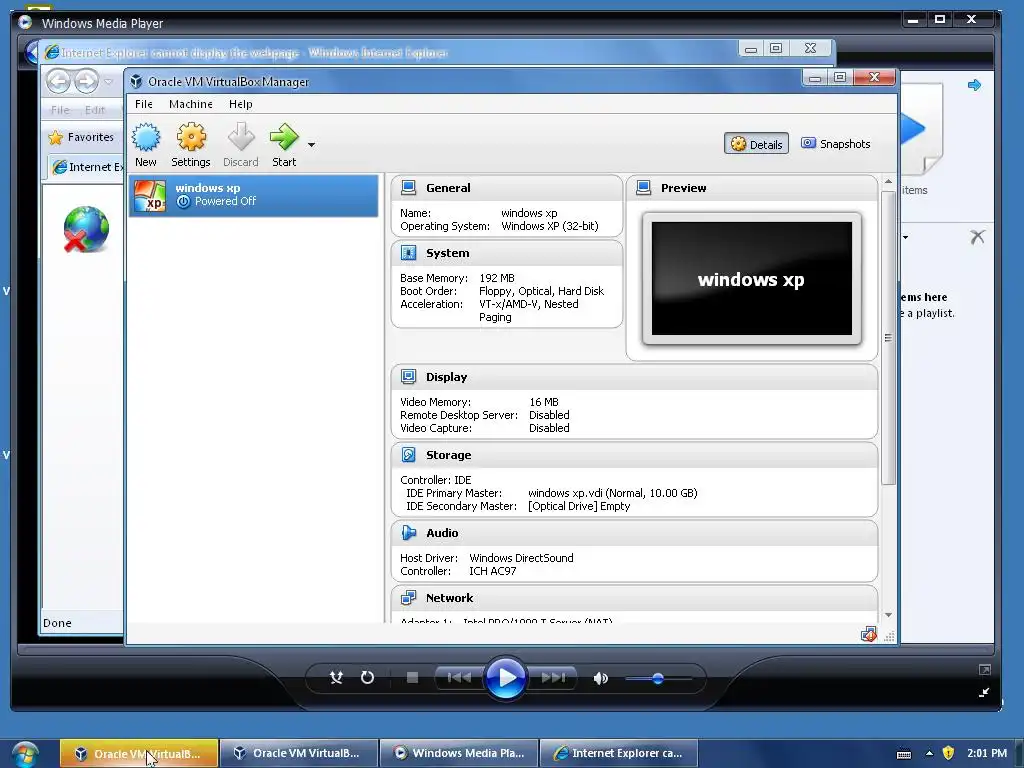Open the Storage section header
Image resolution: width=1024 pixels, height=768 pixels.
tap(634, 455)
